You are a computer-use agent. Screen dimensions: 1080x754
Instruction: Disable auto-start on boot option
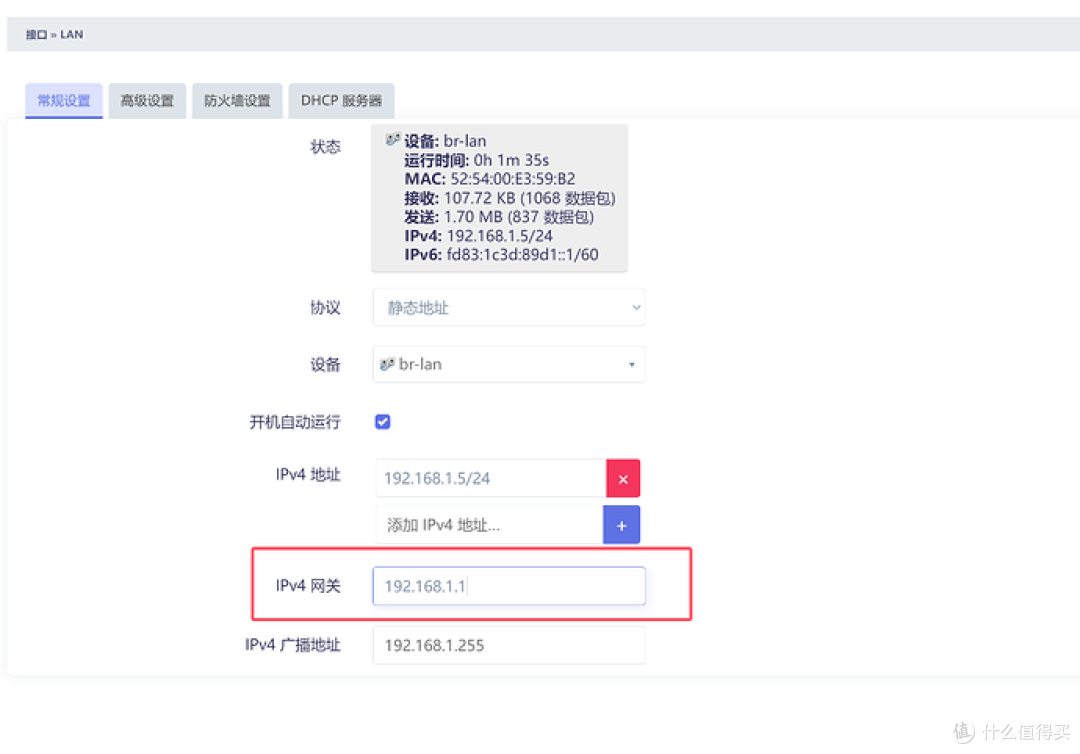[382, 421]
